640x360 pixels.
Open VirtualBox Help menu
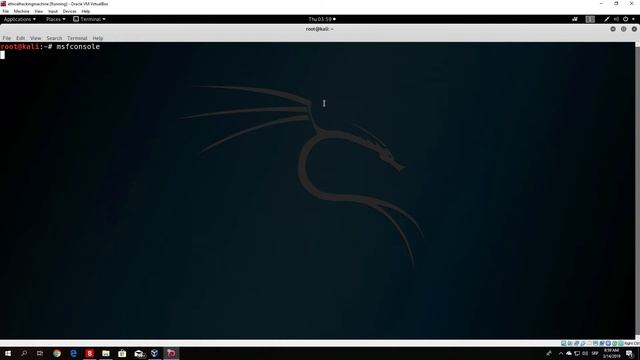click(86, 11)
